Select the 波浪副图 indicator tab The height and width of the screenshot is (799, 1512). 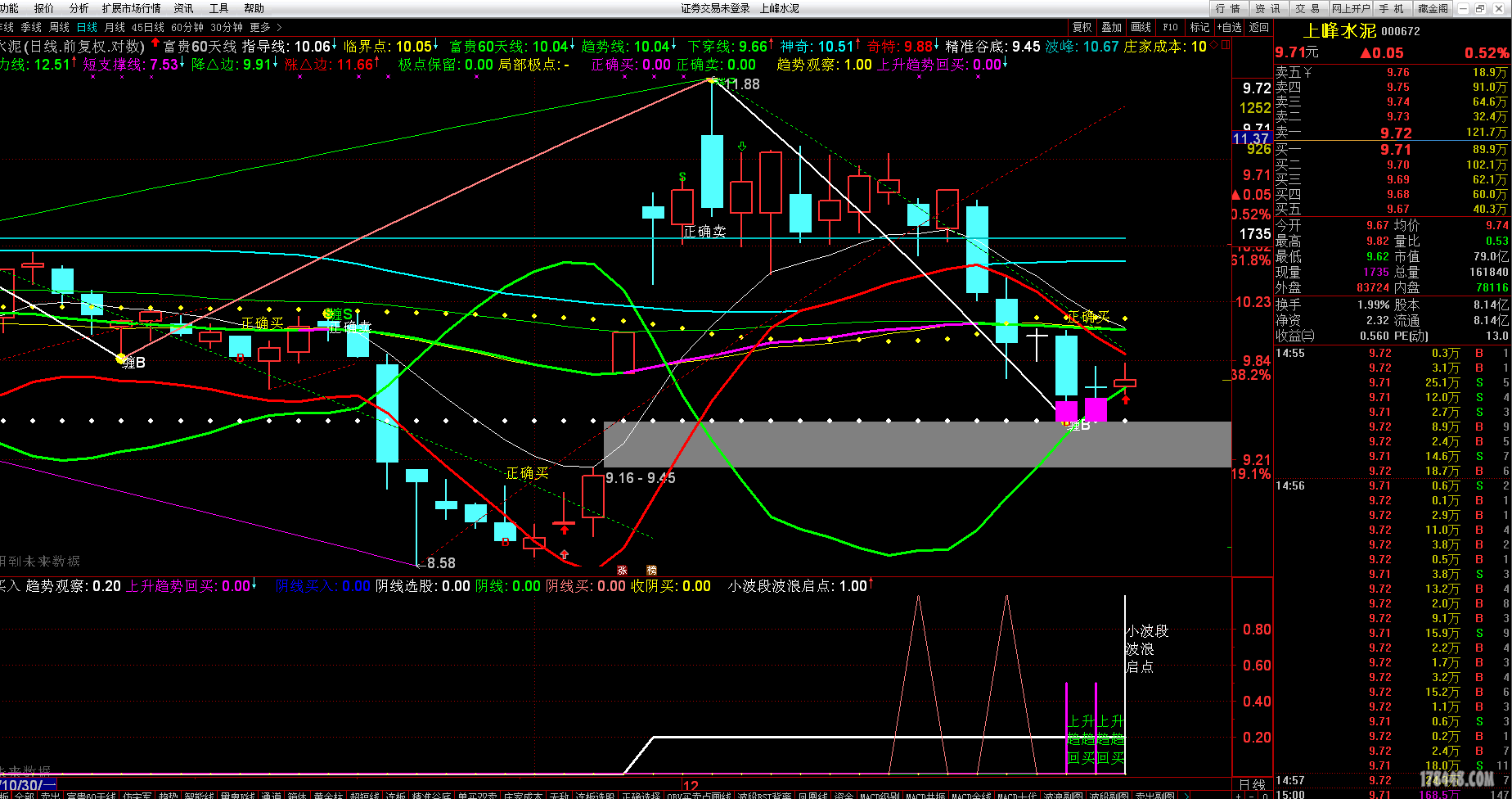[x=1063, y=793]
